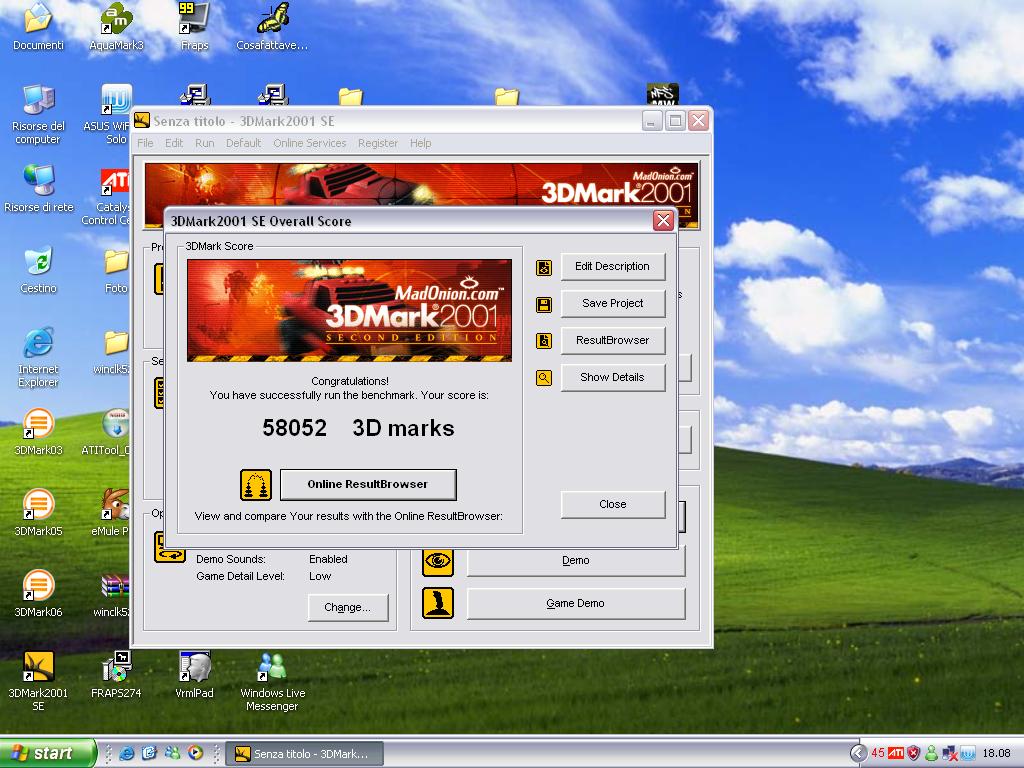Image resolution: width=1024 pixels, height=768 pixels.
Task: Open the AquaMark3 desktop shortcut
Action: (x=116, y=27)
